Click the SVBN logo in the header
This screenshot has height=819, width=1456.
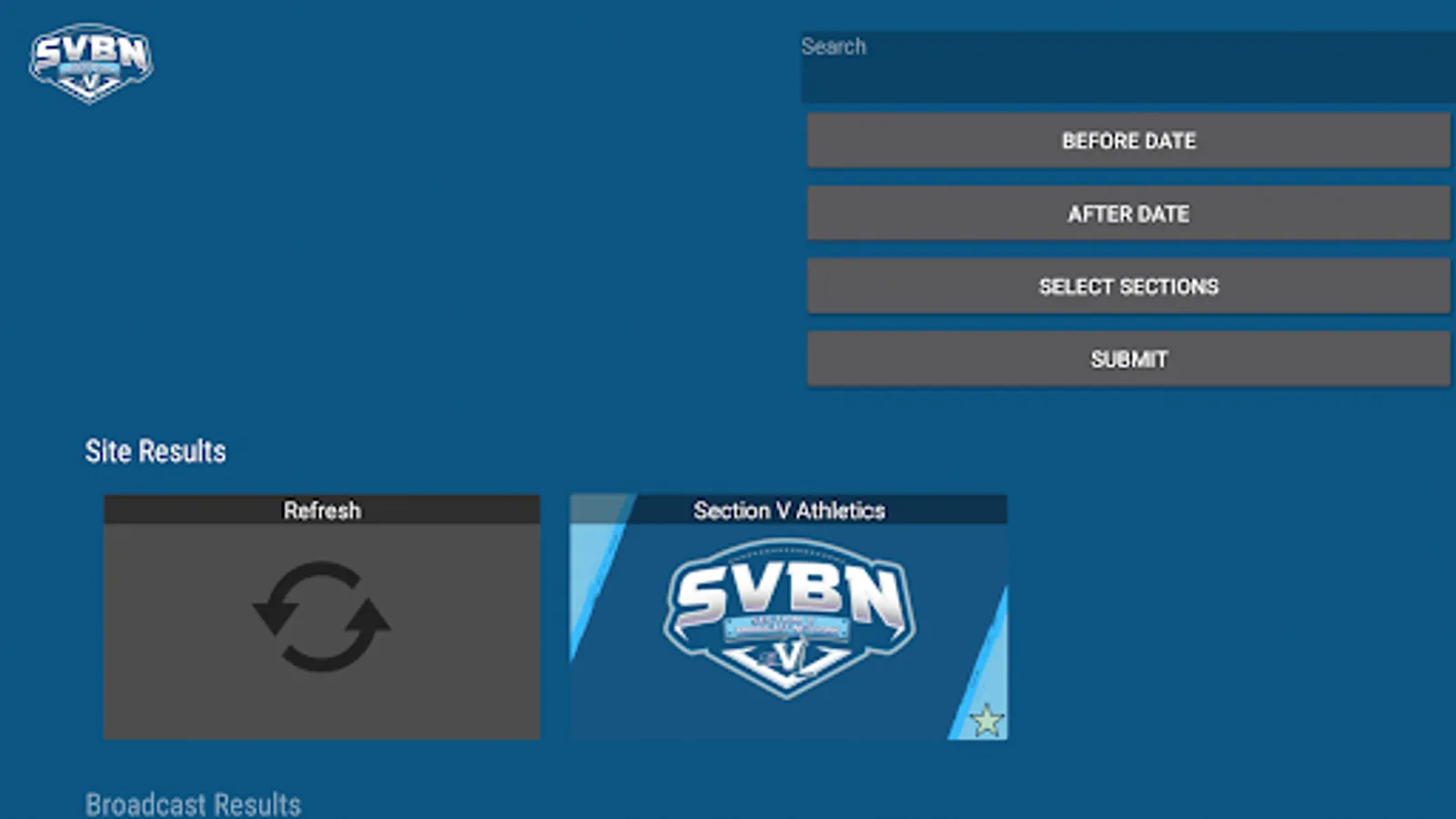click(x=91, y=63)
